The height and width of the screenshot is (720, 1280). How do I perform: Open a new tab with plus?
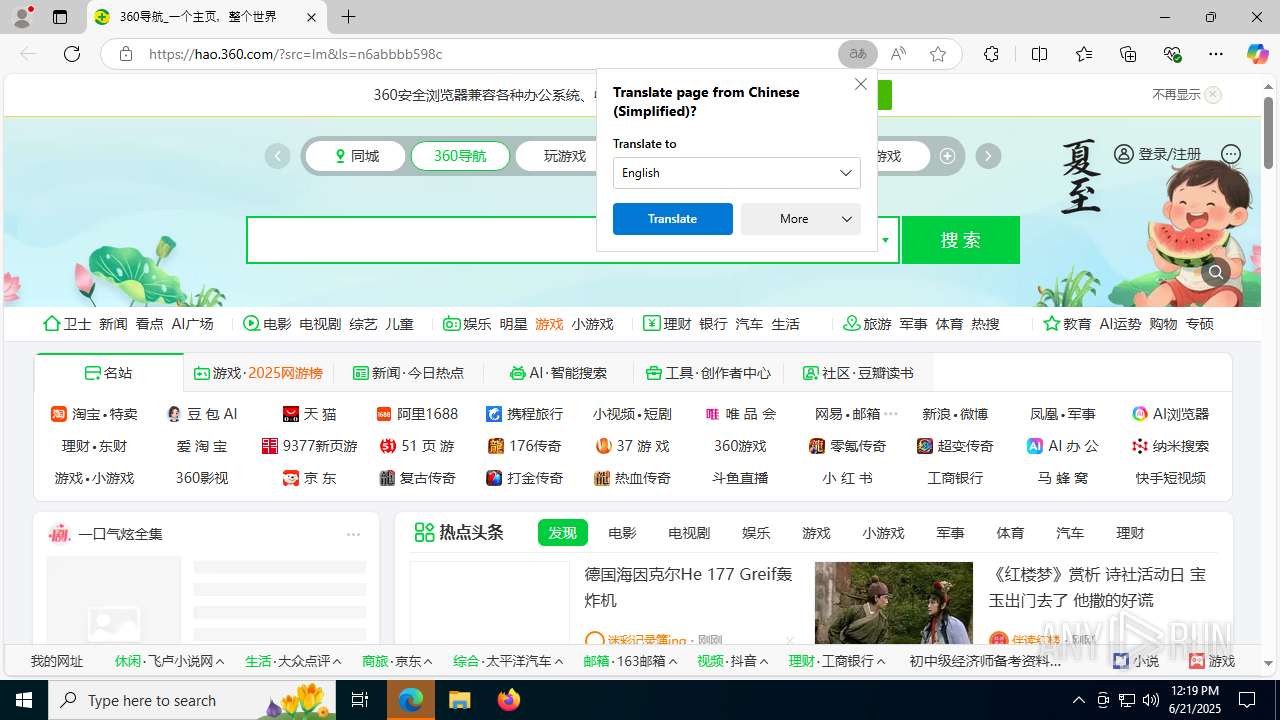(348, 17)
